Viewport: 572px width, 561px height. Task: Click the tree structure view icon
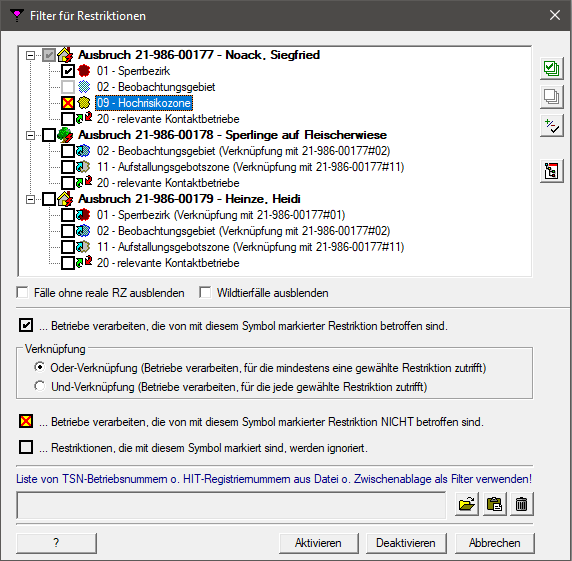[551, 171]
